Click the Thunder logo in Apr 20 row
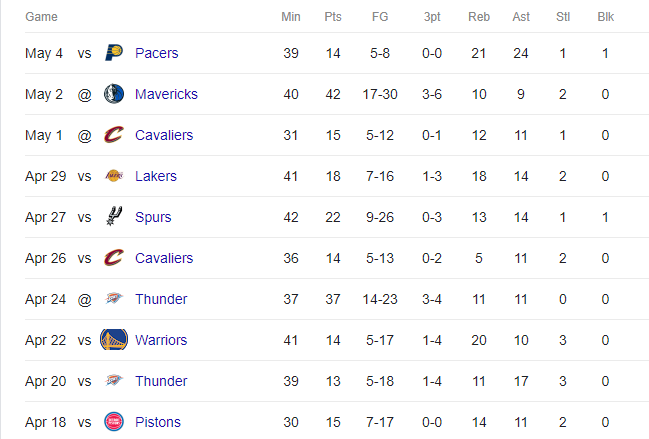Screen dimensions: 649x439 pos(114,380)
